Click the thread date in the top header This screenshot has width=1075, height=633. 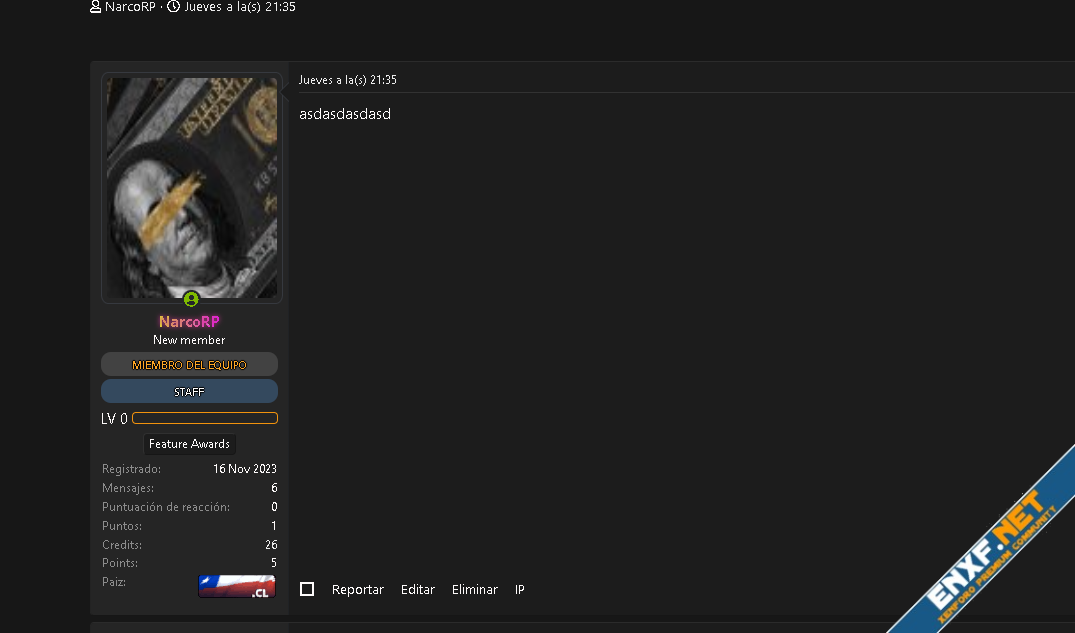(x=240, y=7)
